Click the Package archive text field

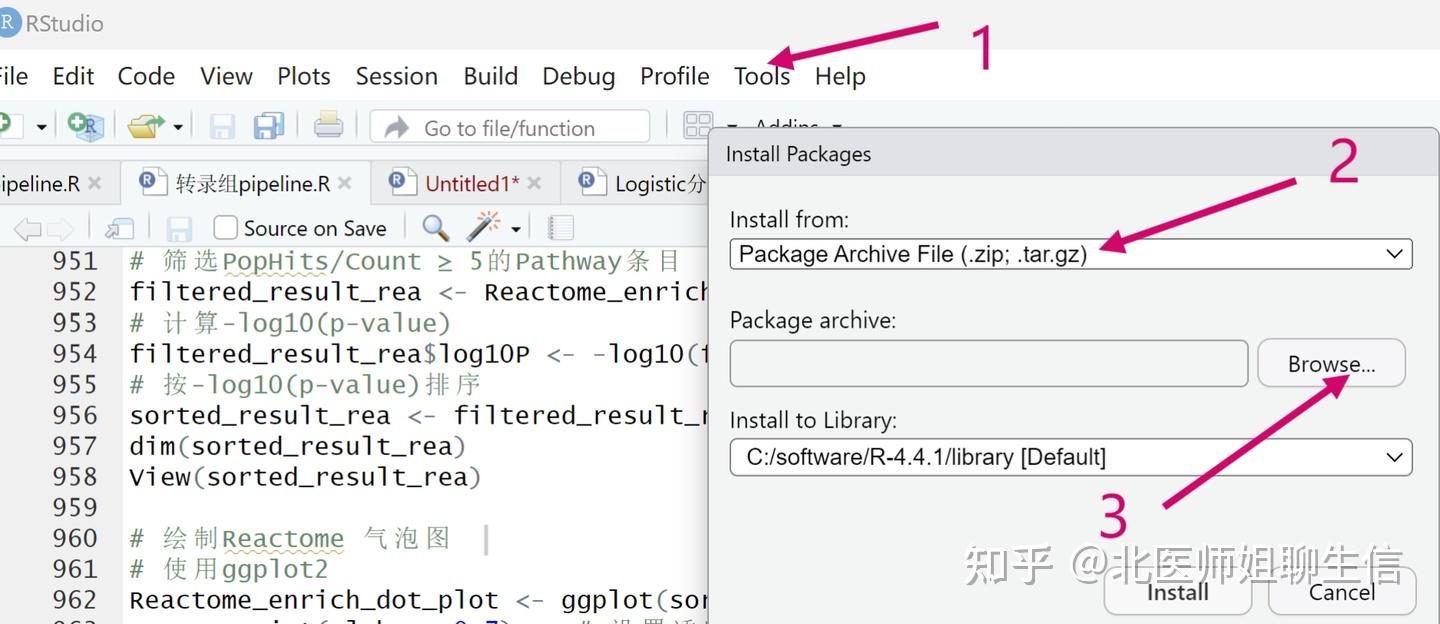pos(988,364)
